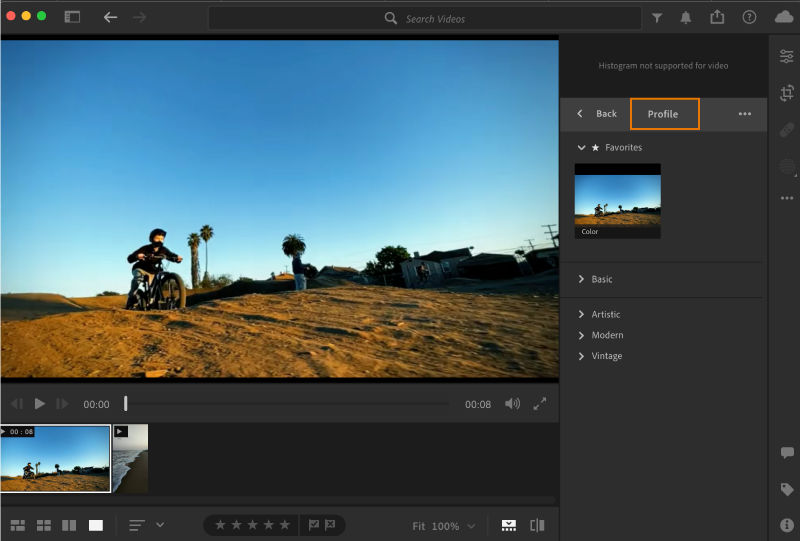800x541 pixels.
Task: Collapse the Favorites profile group
Action: click(x=581, y=147)
